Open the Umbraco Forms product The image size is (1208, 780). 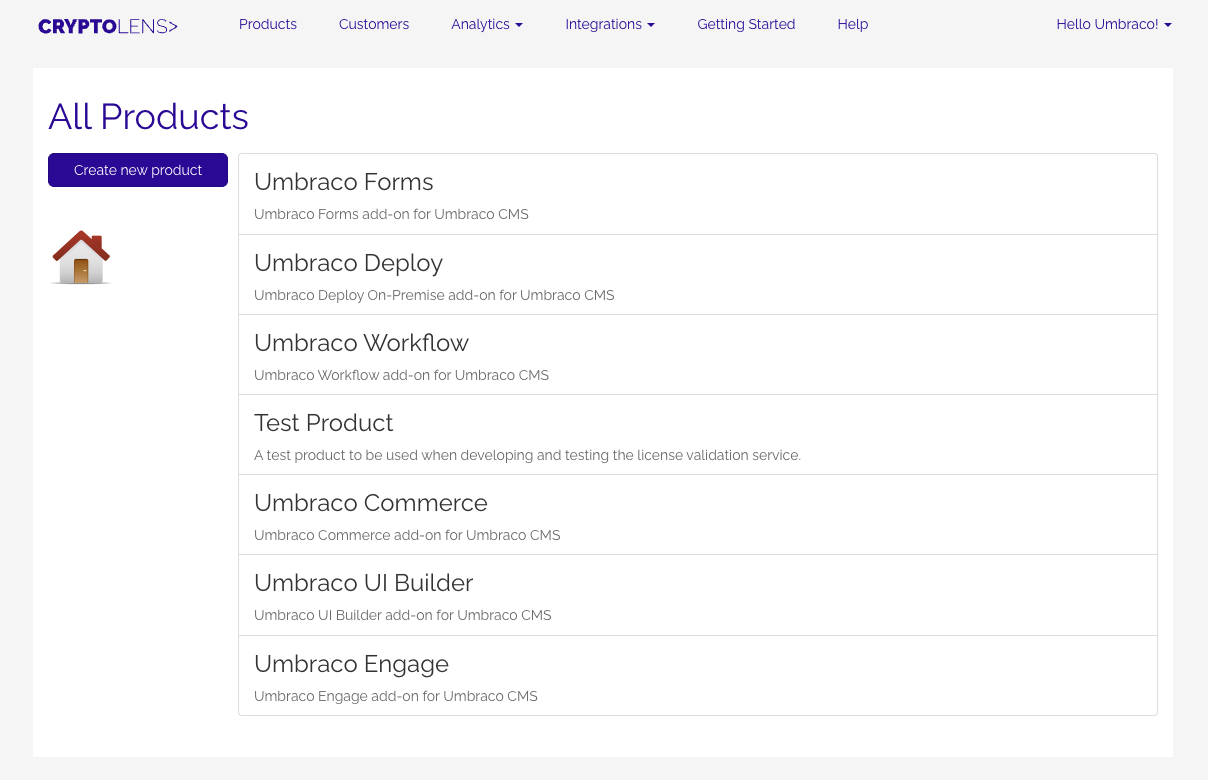[x=344, y=182]
